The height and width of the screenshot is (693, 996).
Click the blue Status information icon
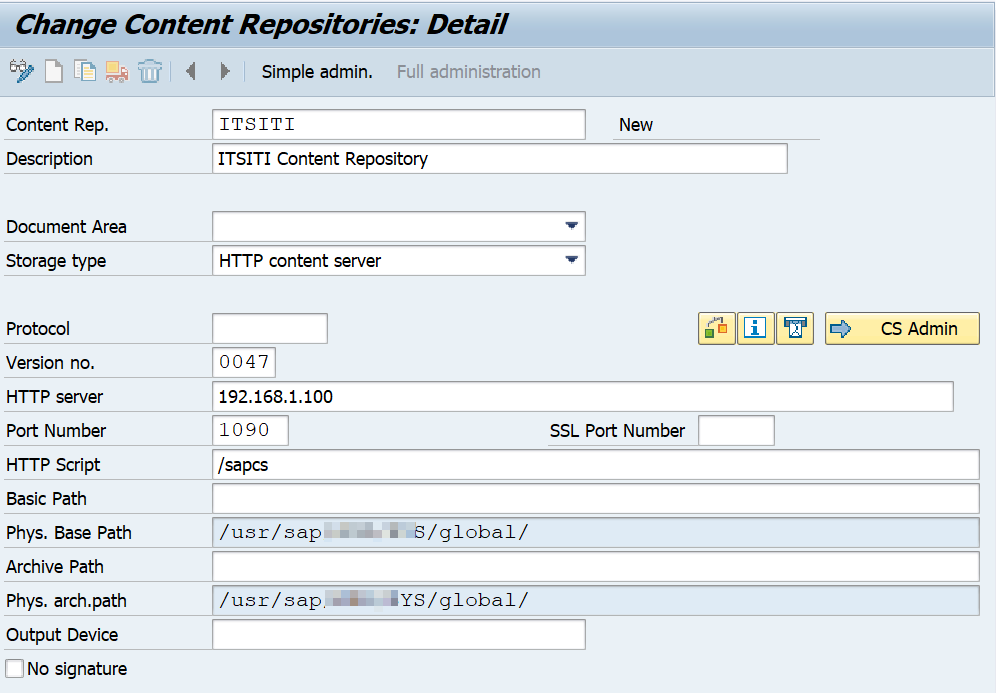pos(755,328)
